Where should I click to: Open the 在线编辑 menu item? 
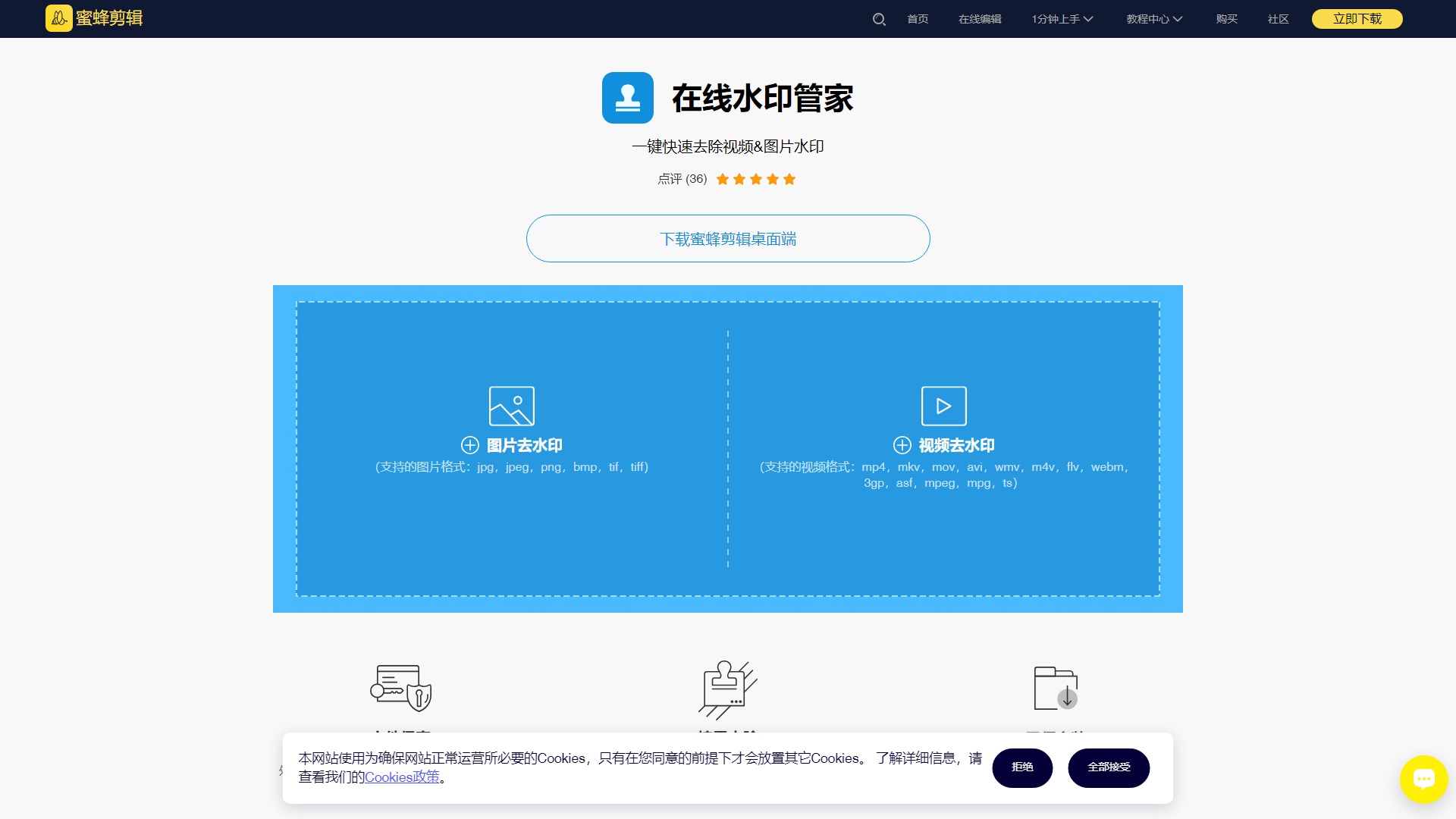click(x=980, y=19)
